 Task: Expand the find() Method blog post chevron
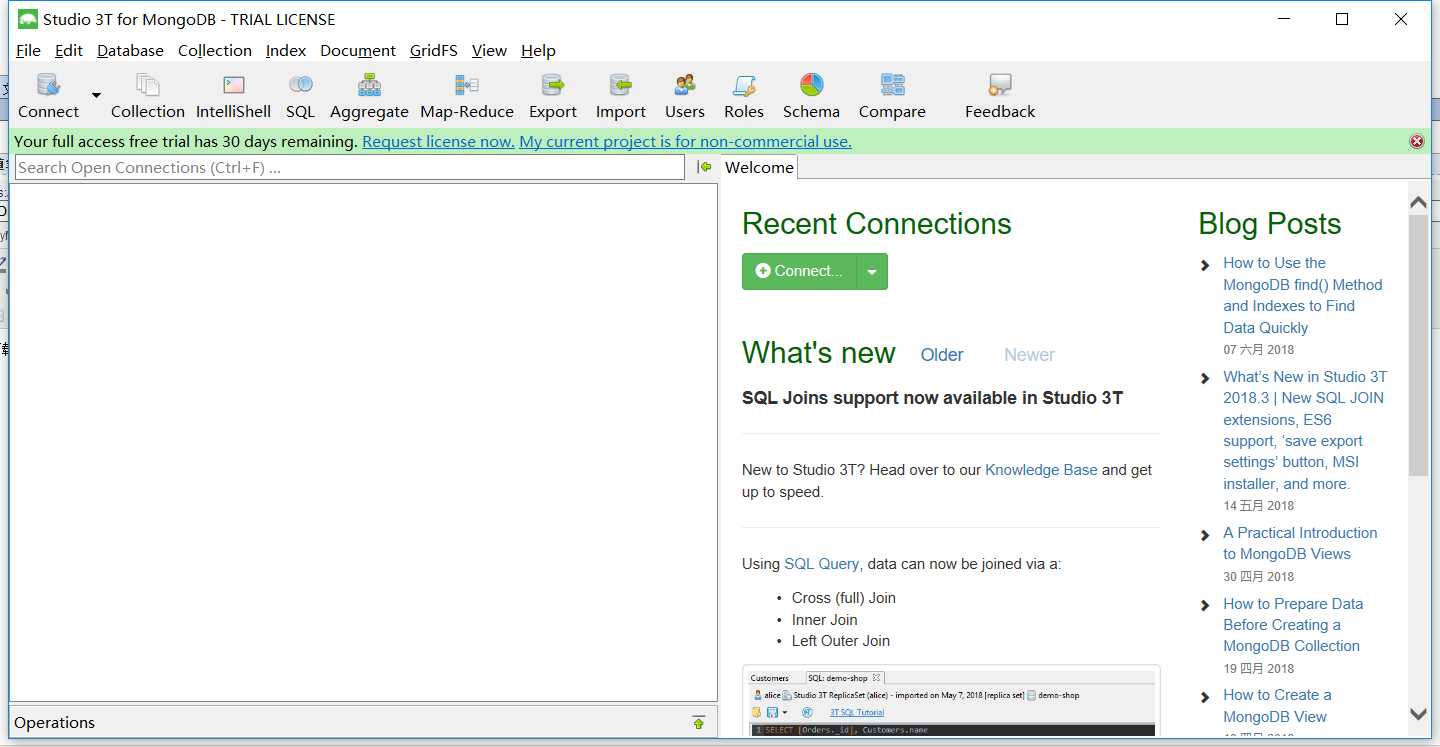click(x=1205, y=265)
